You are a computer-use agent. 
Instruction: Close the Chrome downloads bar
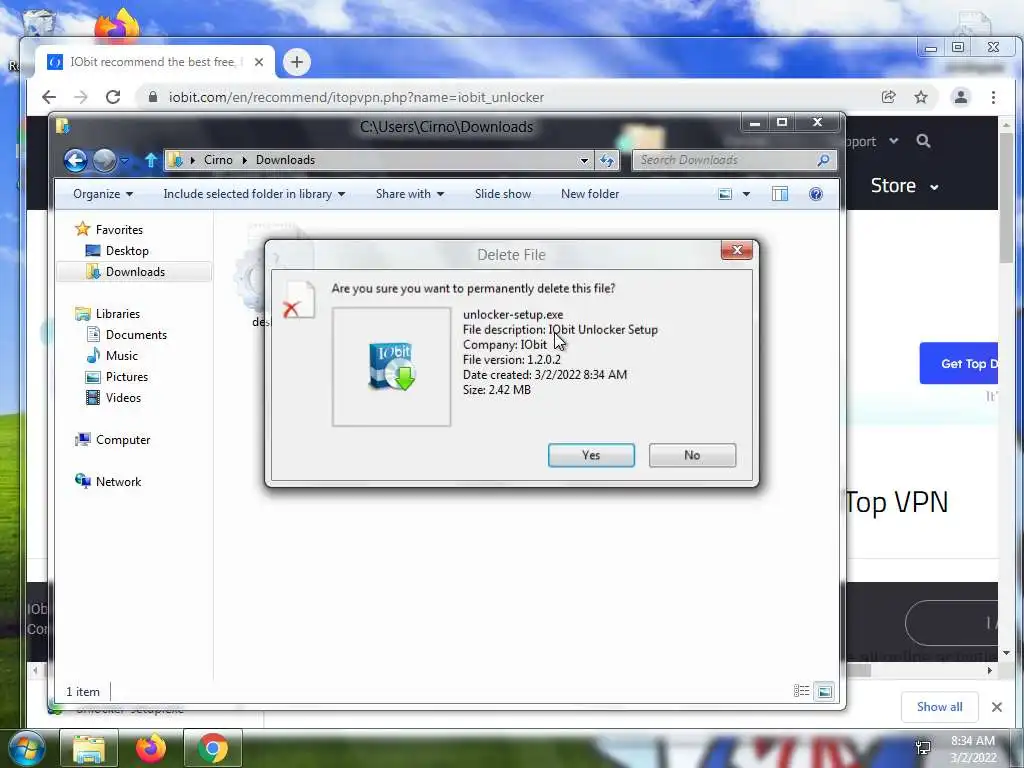point(997,707)
